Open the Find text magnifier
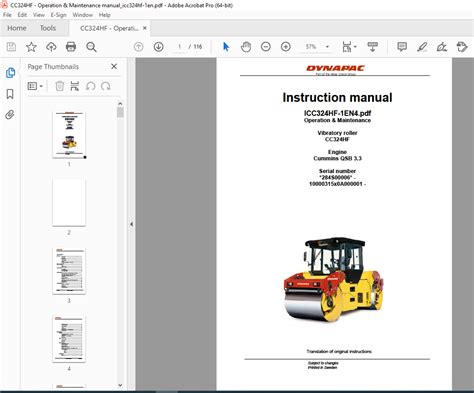Screen dimensions: 474x393 (91, 47)
